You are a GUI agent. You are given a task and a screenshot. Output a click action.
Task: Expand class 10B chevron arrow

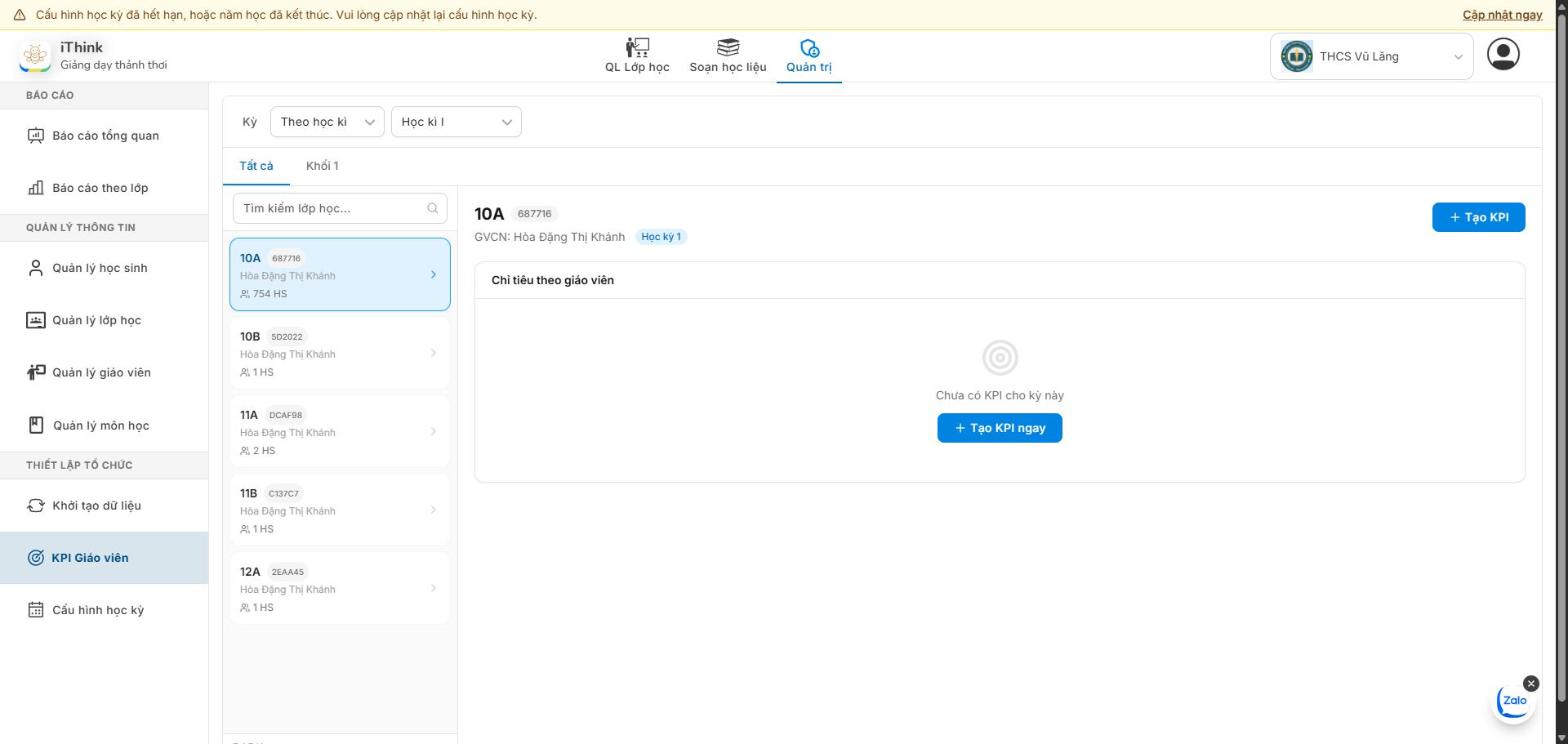click(433, 353)
